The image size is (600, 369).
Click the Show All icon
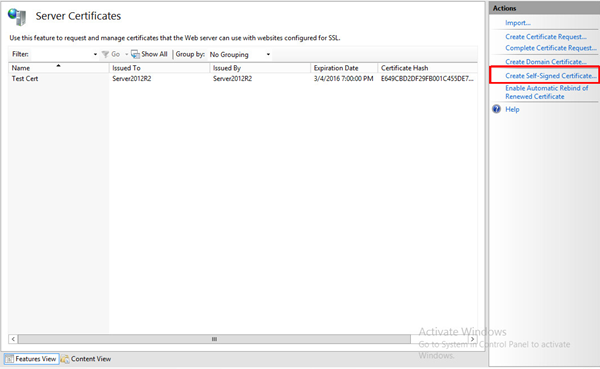(135, 54)
